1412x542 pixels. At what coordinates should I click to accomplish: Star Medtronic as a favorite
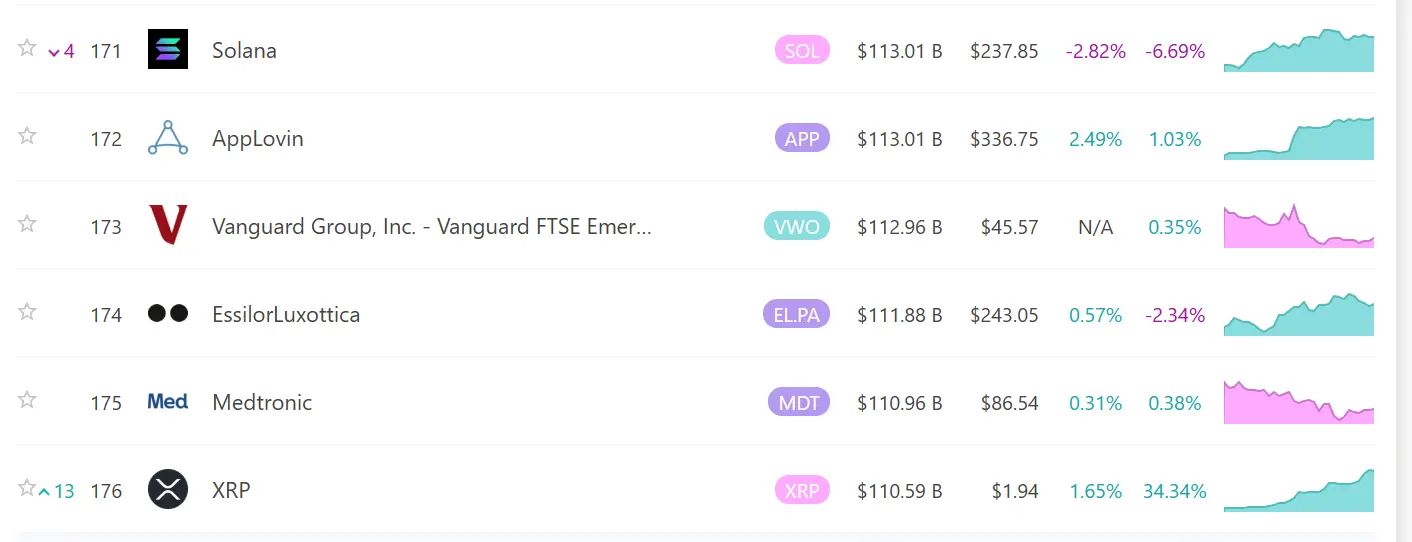tap(27, 400)
